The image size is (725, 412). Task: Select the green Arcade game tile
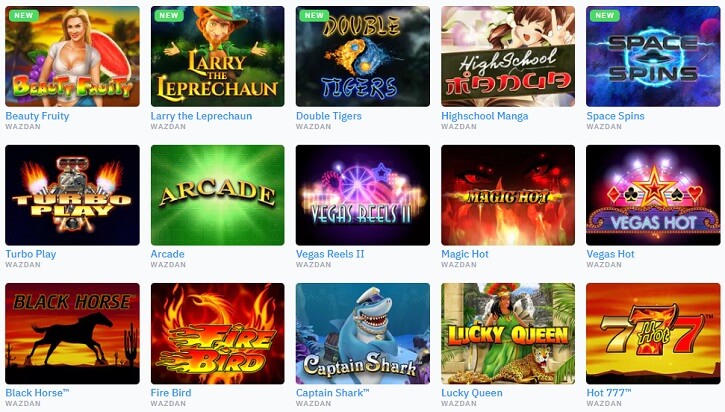[218, 195]
